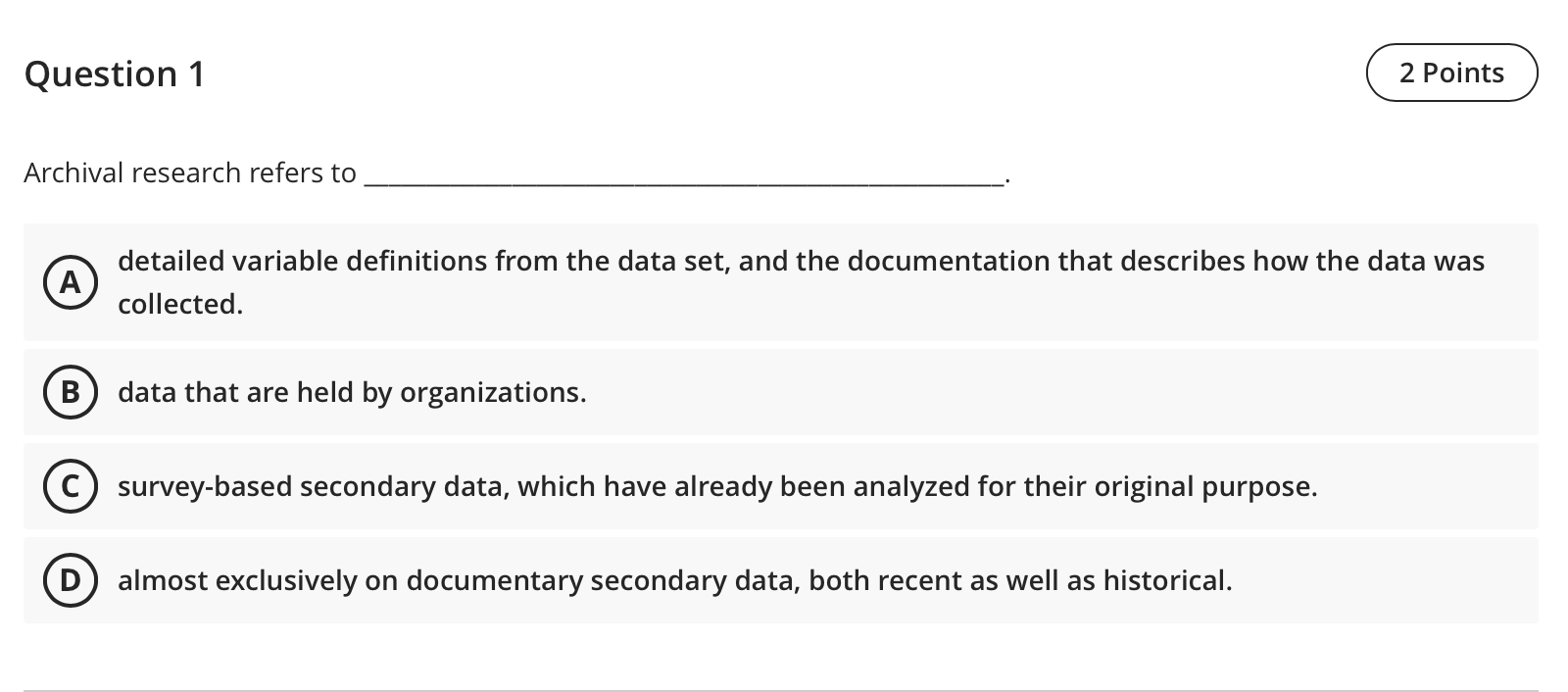Click the circled B indicator

point(71,392)
